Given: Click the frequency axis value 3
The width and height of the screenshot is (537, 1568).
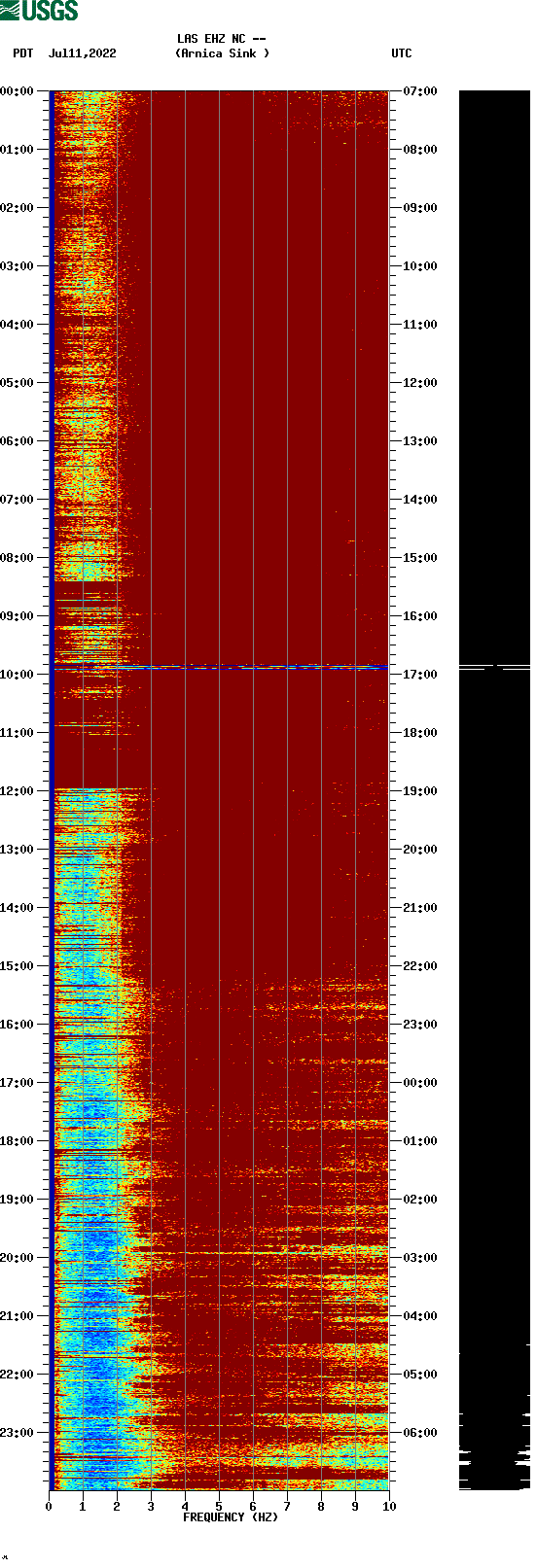Looking at the screenshot, I should [151, 1507].
